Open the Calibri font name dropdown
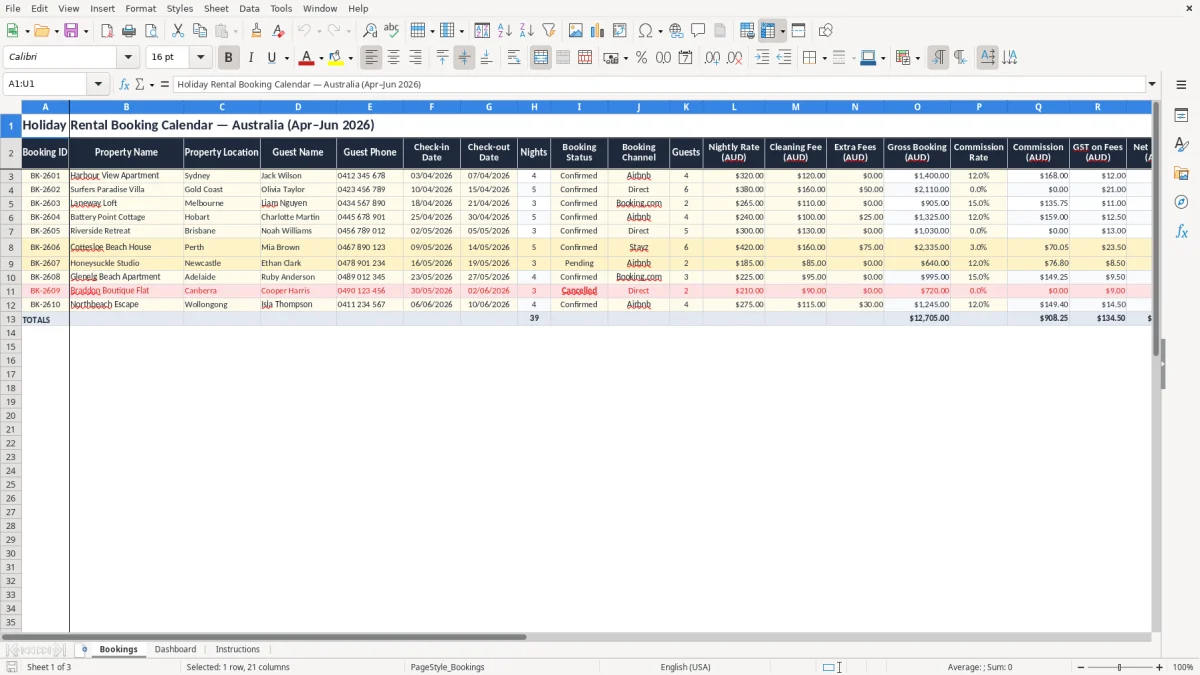 128,58
